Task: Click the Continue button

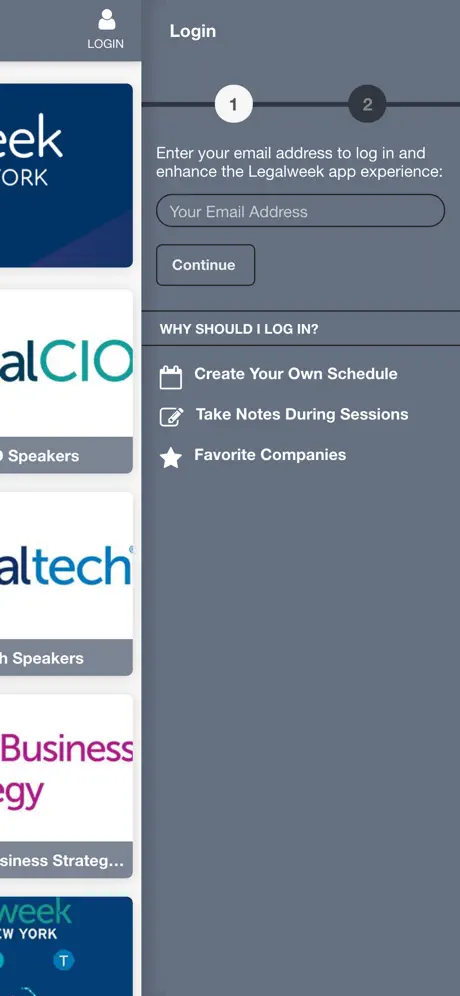Action: click(205, 265)
